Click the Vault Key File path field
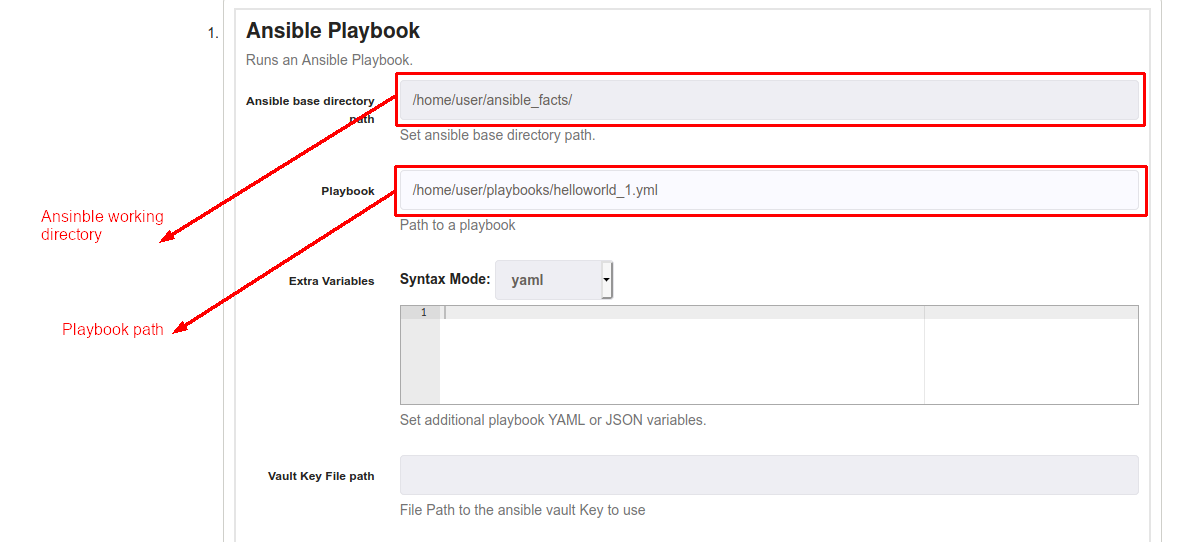The image size is (1181, 542). click(x=769, y=475)
